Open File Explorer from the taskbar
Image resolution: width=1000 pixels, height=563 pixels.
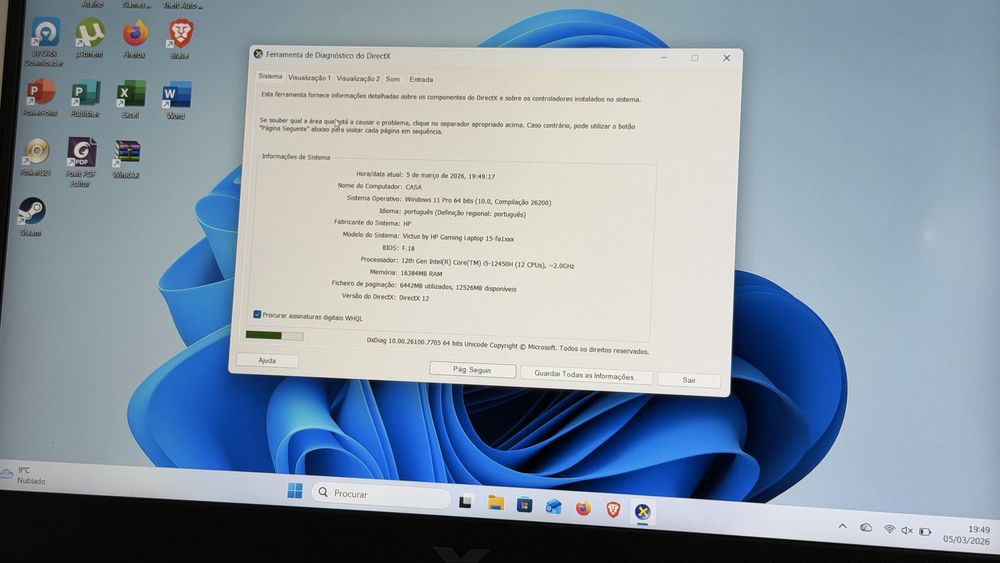coord(496,503)
